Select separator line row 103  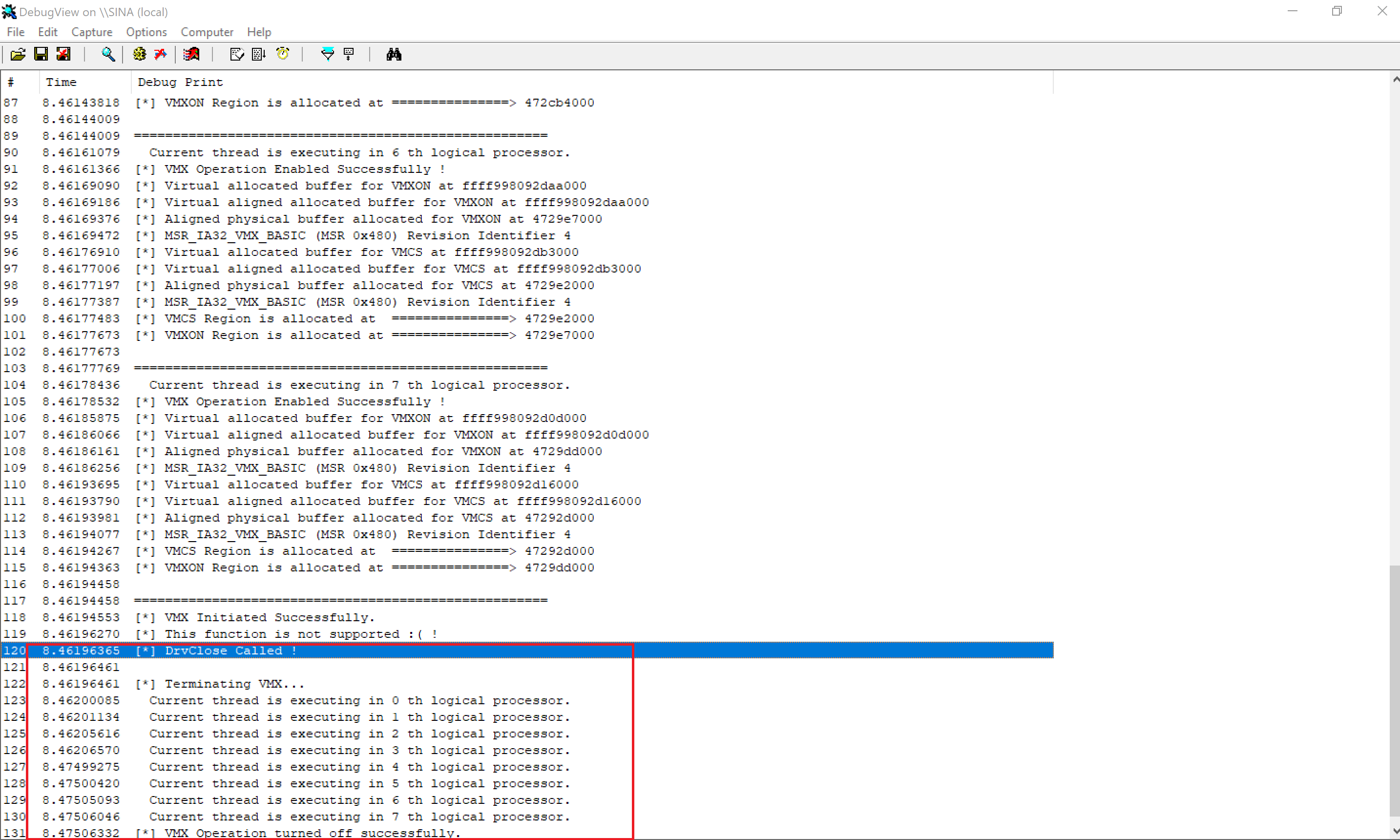(x=527, y=369)
